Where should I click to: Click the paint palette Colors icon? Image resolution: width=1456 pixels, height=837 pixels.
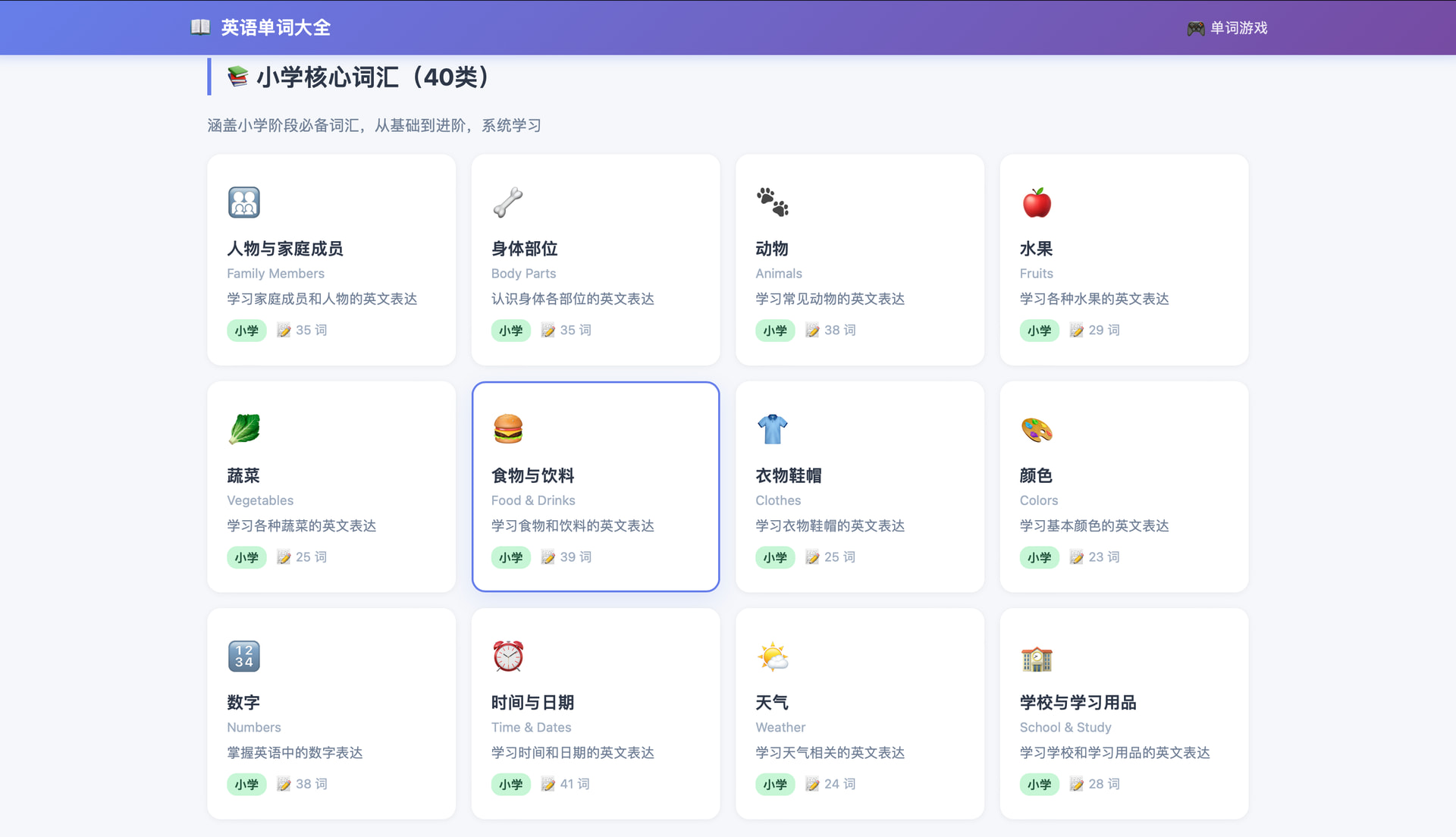(x=1037, y=429)
